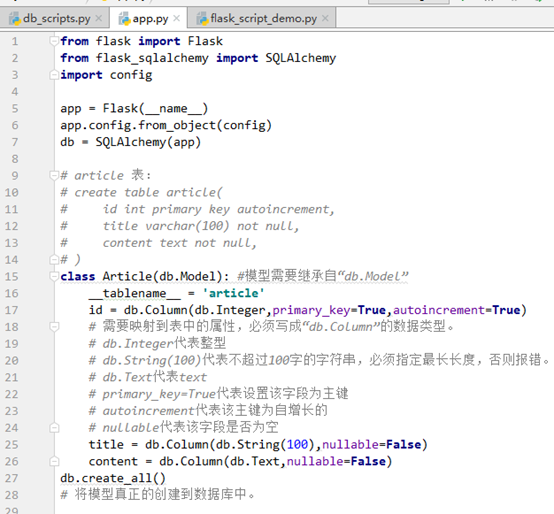Click comment '# create table article('
Screen dimensions: 554x514
click(x=141, y=193)
